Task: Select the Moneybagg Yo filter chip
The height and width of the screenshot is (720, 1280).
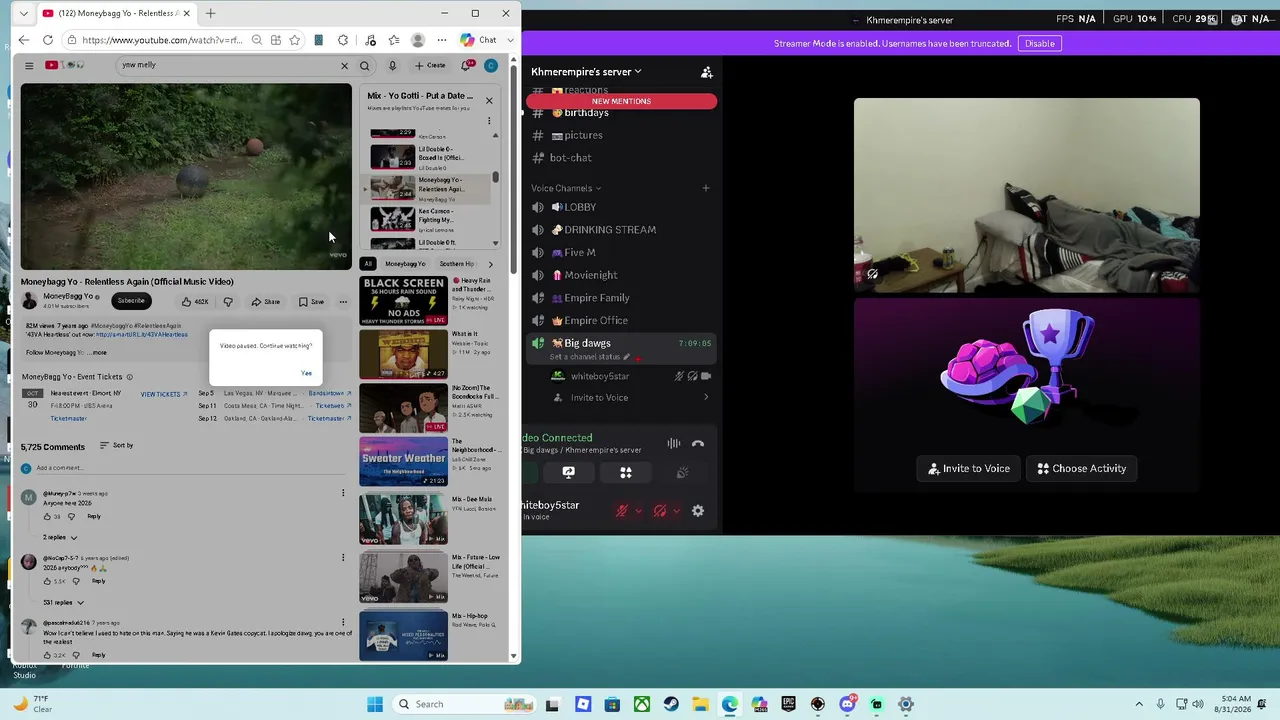Action: [405, 264]
